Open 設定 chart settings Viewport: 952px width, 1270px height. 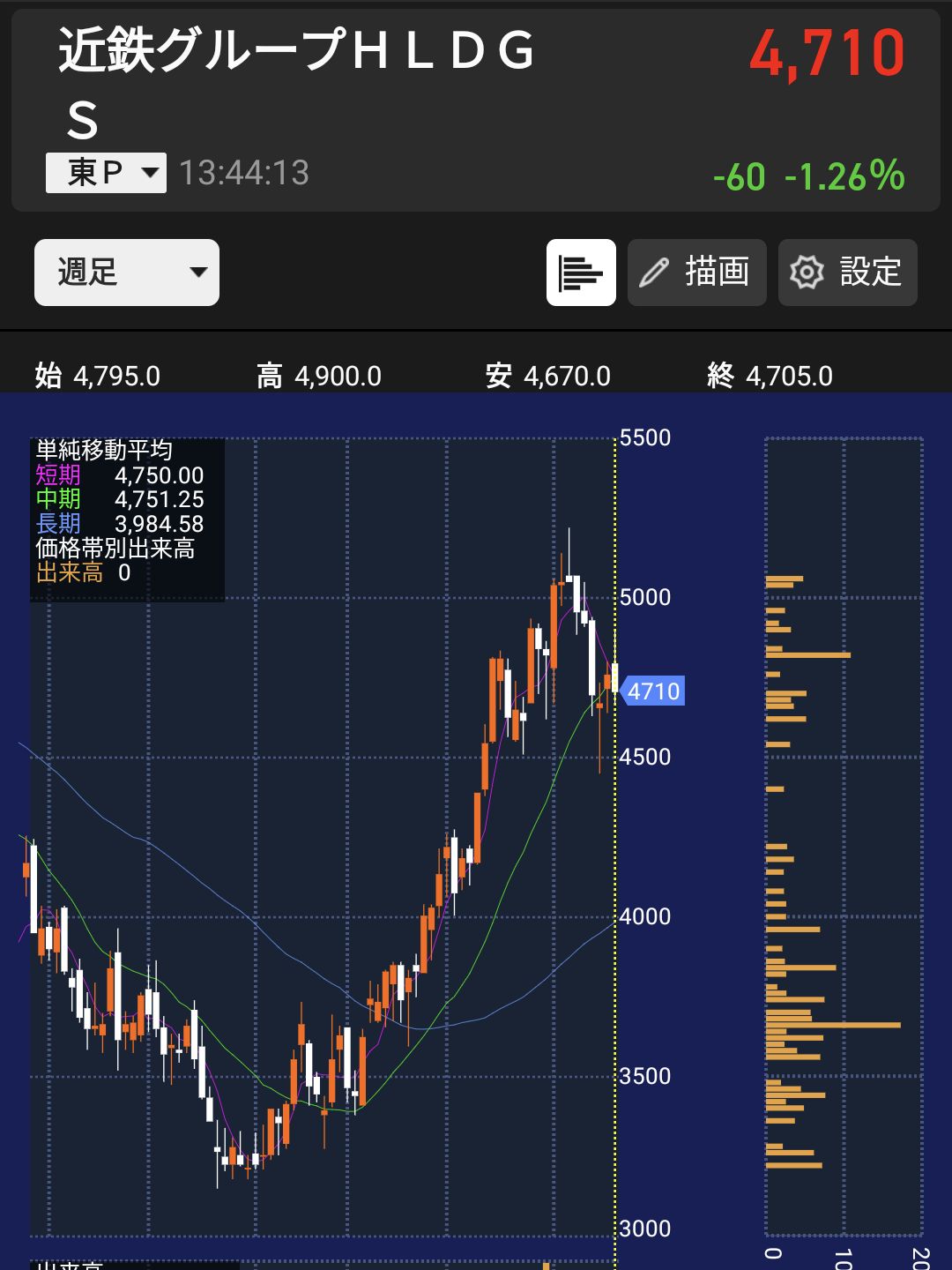(847, 273)
